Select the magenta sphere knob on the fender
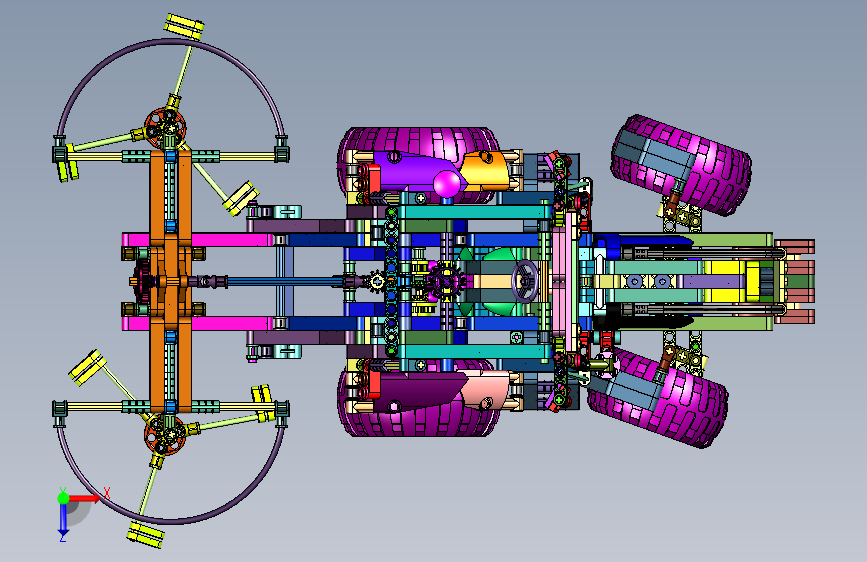Screen dimensions: 867x562 tap(447, 184)
